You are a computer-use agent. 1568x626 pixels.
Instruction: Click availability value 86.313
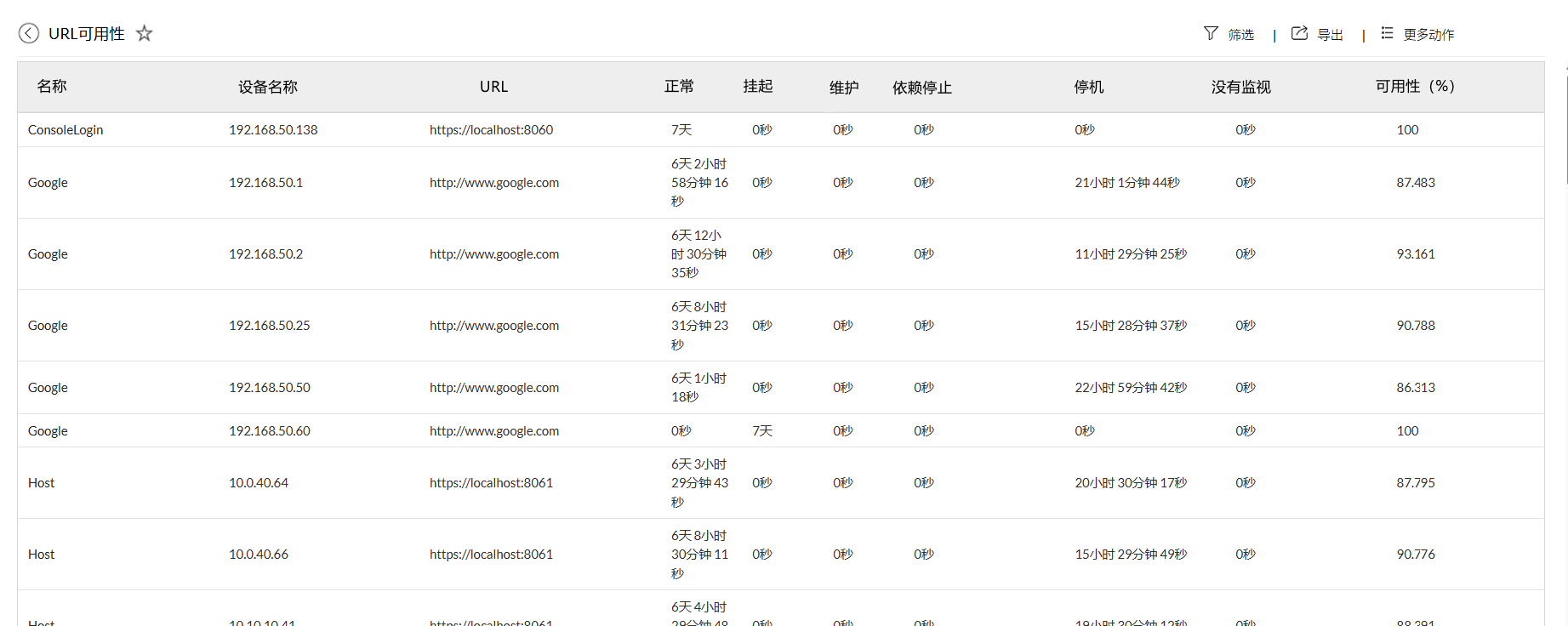[1416, 387]
